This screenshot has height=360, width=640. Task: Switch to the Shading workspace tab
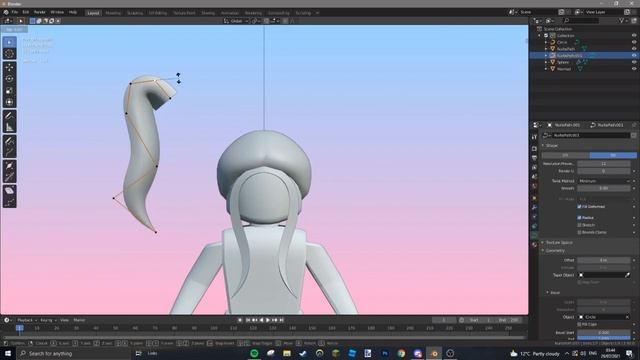click(208, 13)
